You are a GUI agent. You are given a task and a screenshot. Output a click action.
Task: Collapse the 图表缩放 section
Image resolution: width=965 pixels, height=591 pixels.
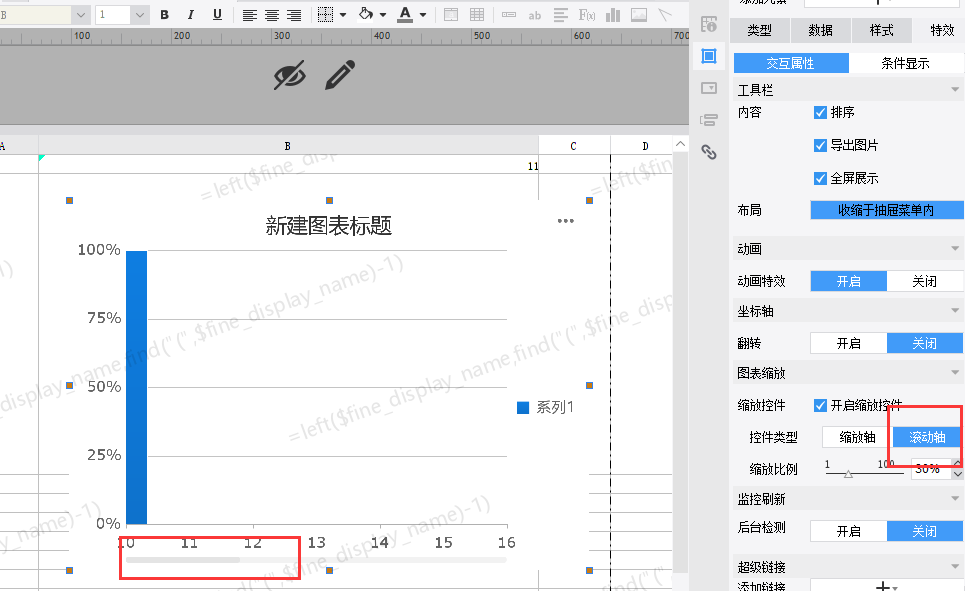pos(955,373)
